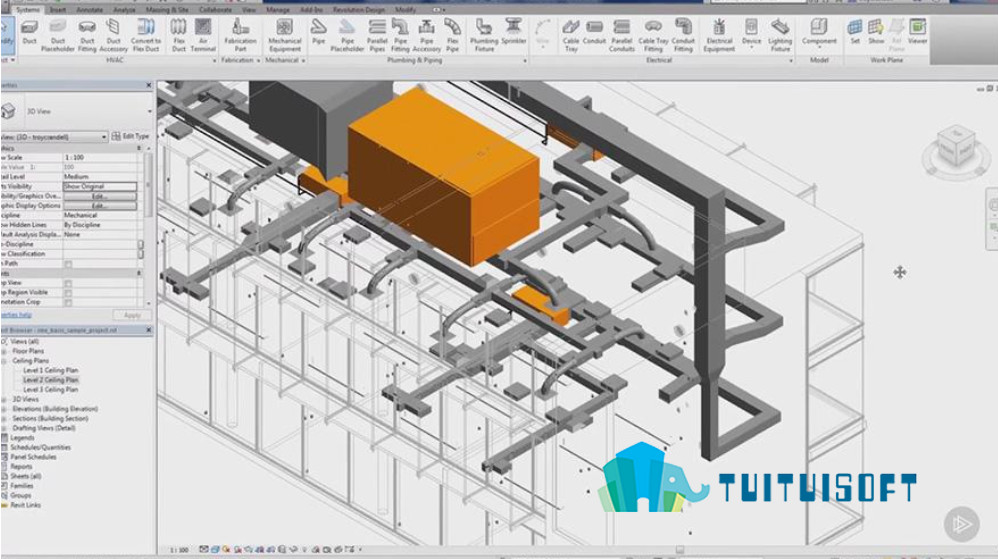Viewport: 998px width, 559px height.
Task: Select the Duct tool
Action: pyautogui.click(x=29, y=34)
